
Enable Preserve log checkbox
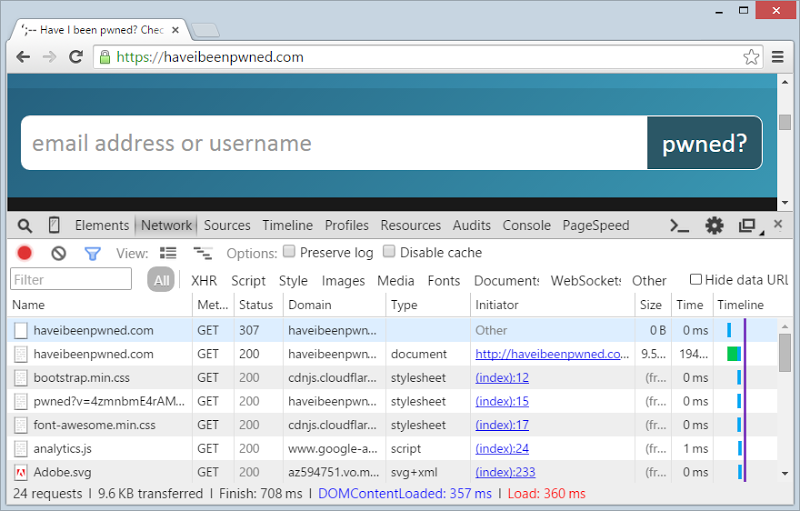pyautogui.click(x=289, y=251)
